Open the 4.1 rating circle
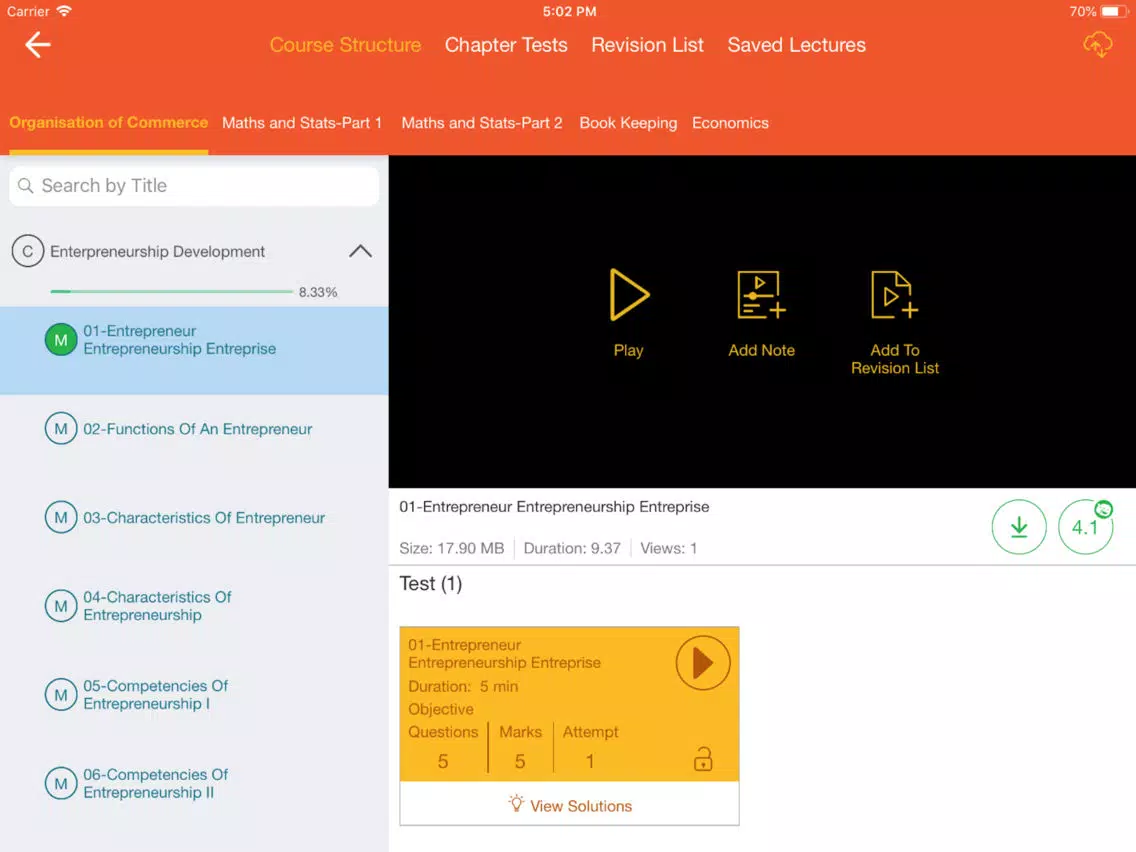The image size is (1136, 852). pyautogui.click(x=1085, y=527)
